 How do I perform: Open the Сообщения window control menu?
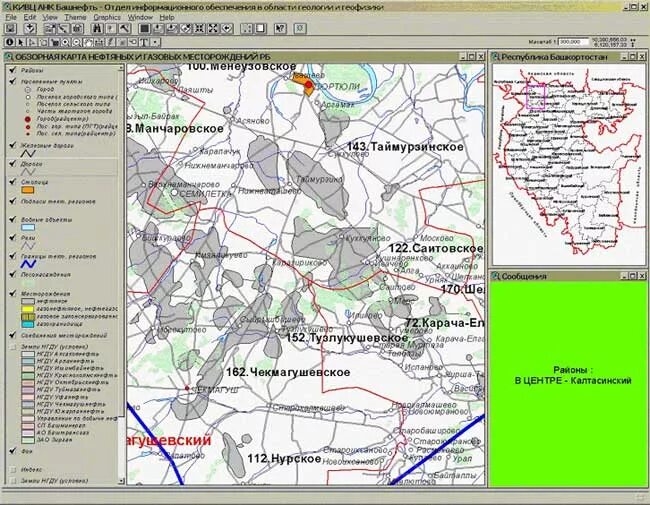[495, 276]
